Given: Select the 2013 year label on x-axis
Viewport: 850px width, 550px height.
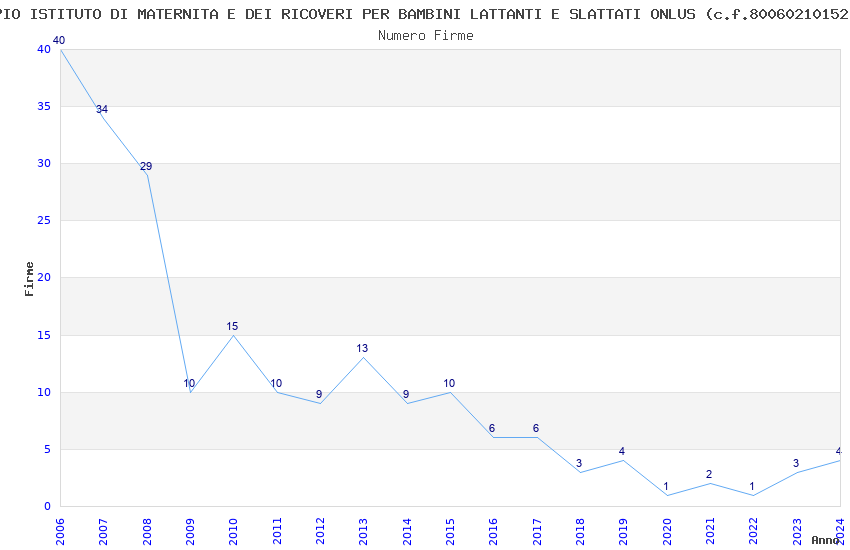Looking at the screenshot, I should (x=364, y=531).
